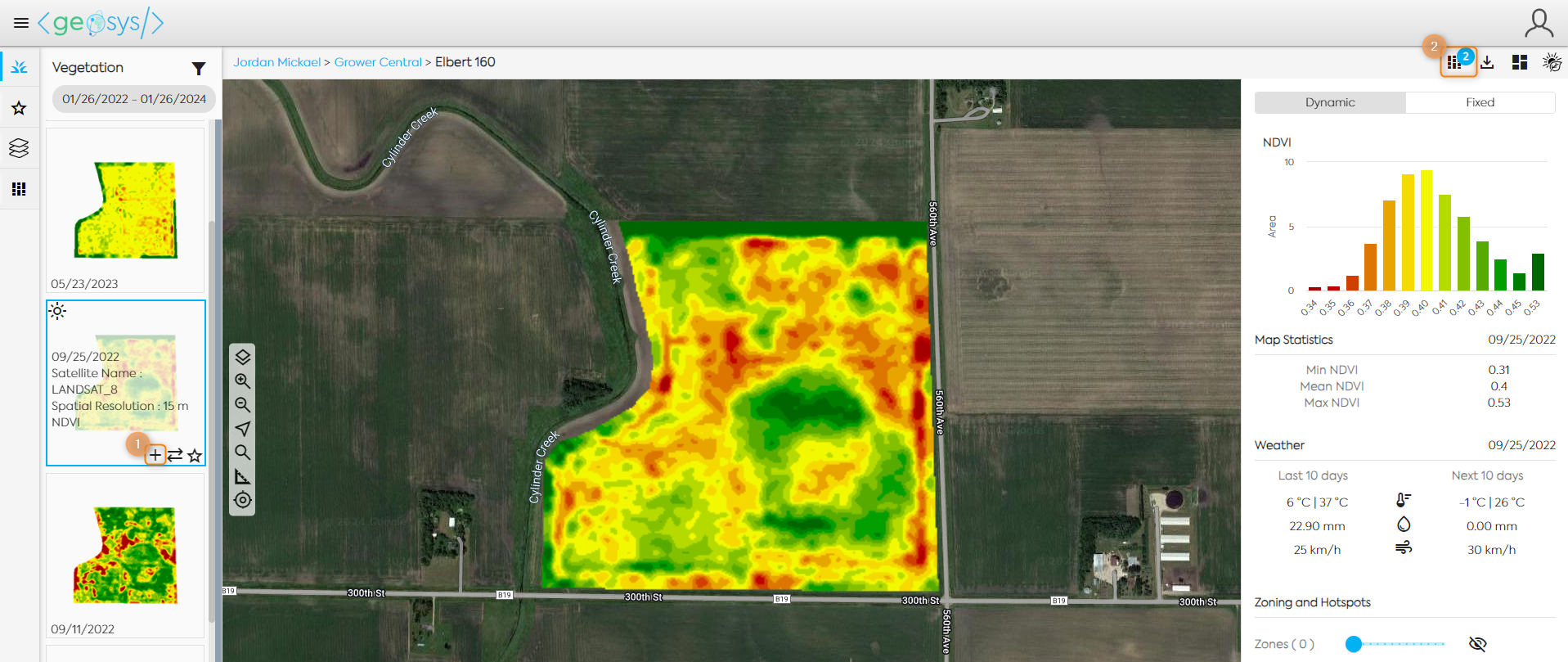Click the zoom in magnifier on map

click(x=242, y=381)
